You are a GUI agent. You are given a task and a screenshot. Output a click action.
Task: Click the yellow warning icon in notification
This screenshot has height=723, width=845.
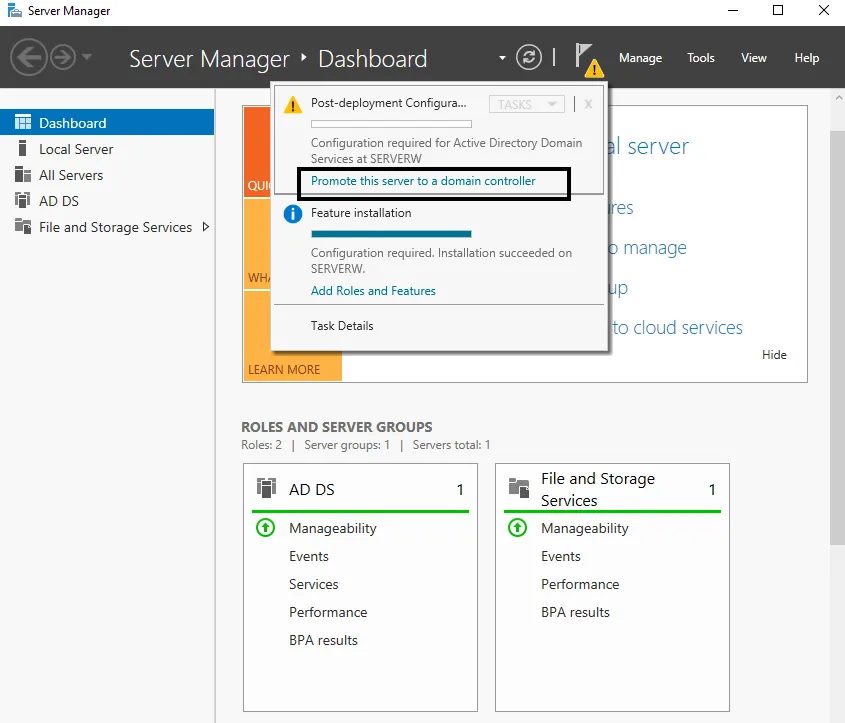click(x=293, y=105)
